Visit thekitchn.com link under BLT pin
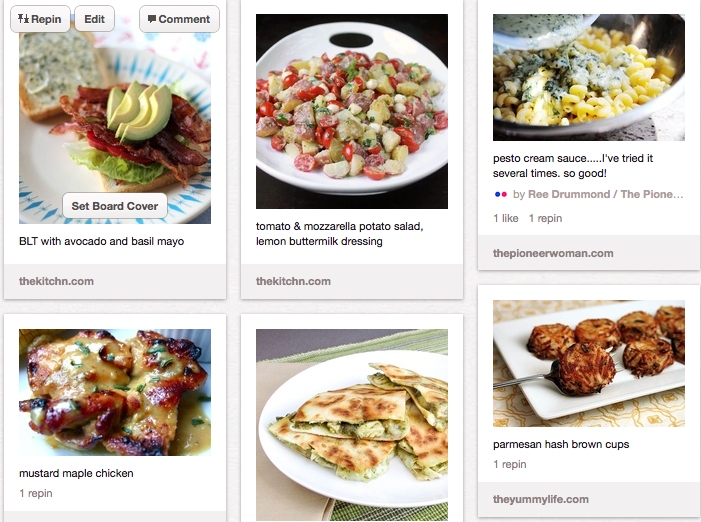 pos(56,281)
